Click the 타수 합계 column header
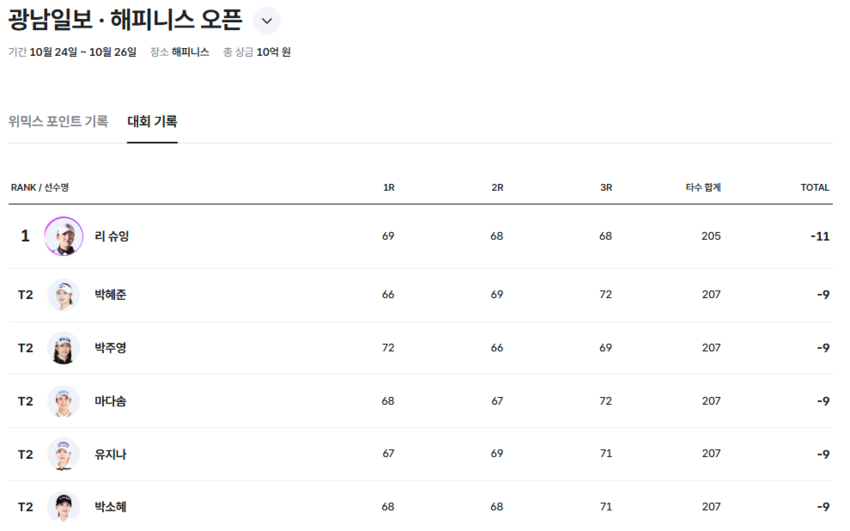 click(x=703, y=187)
